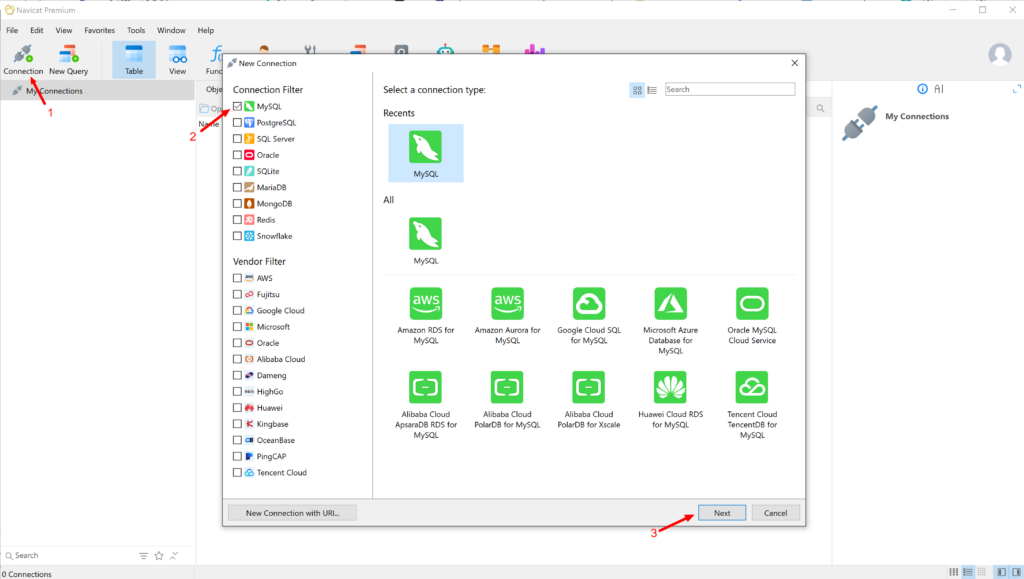Viewport: 1024px width, 579px height.
Task: Click New Connection with URI button
Action: (x=293, y=513)
